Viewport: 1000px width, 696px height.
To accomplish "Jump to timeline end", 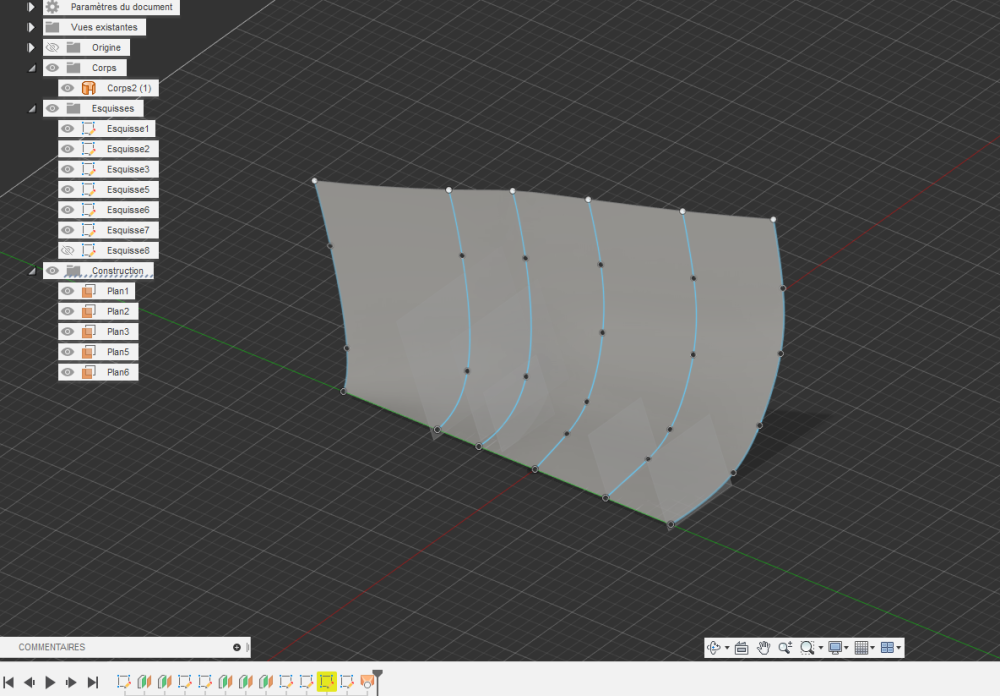I will (x=93, y=683).
